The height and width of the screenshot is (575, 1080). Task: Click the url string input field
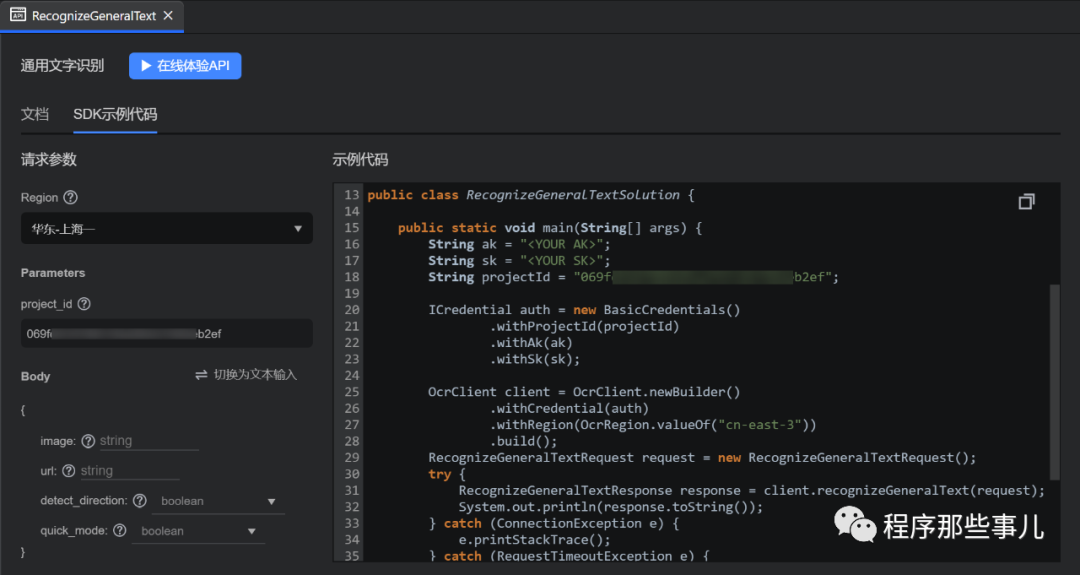click(x=129, y=471)
